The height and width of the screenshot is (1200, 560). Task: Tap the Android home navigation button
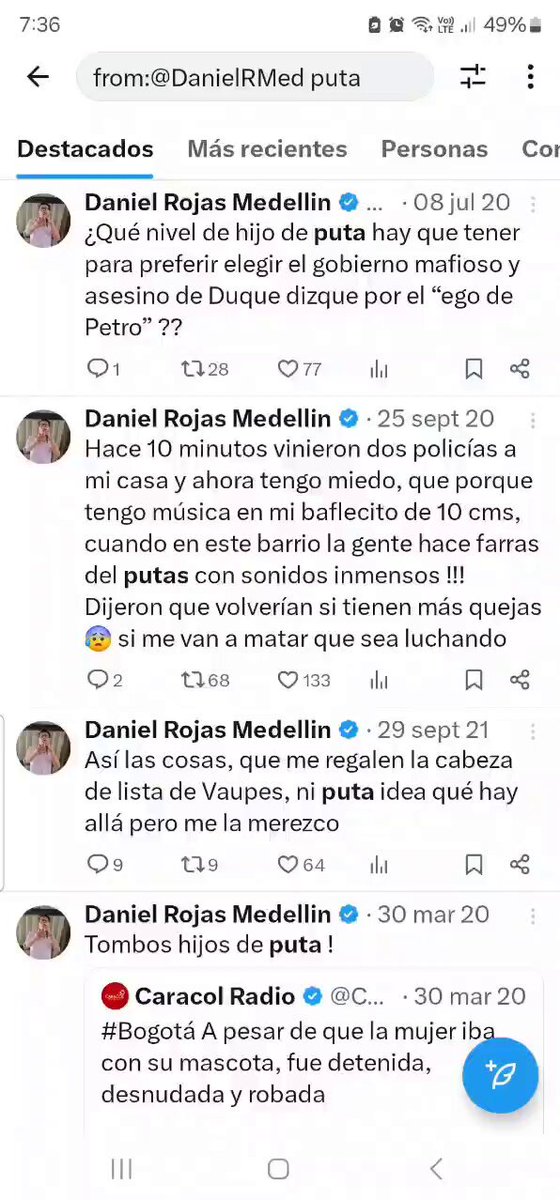click(278, 1169)
